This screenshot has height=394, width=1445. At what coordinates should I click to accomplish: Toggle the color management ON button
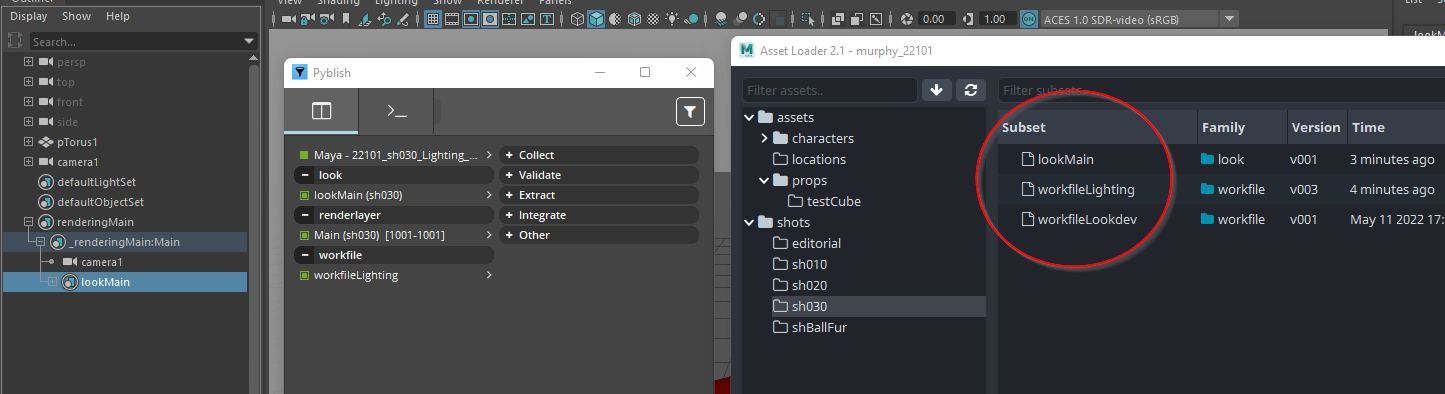(x=1028, y=19)
